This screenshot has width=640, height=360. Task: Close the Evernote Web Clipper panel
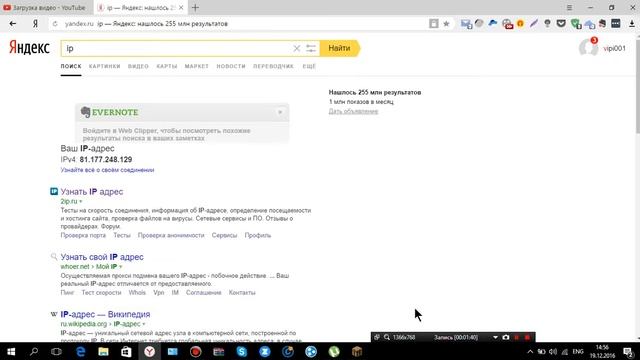(x=280, y=112)
